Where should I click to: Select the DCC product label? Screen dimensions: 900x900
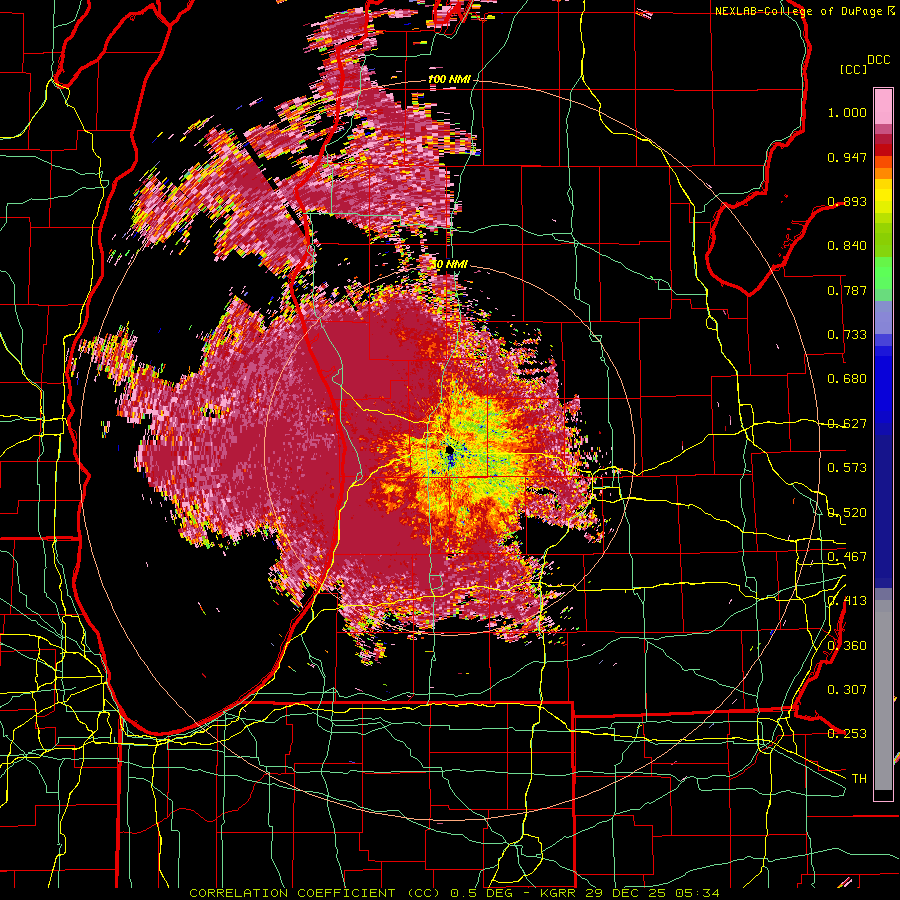tap(878, 59)
